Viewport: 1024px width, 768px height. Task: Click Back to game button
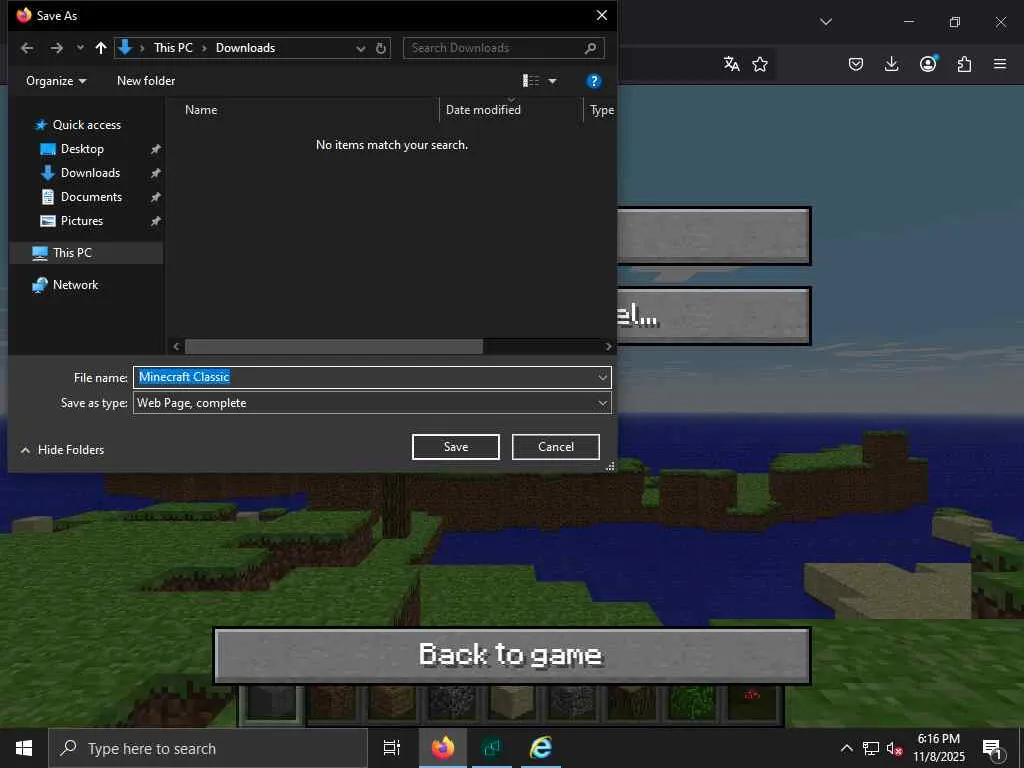coord(512,656)
